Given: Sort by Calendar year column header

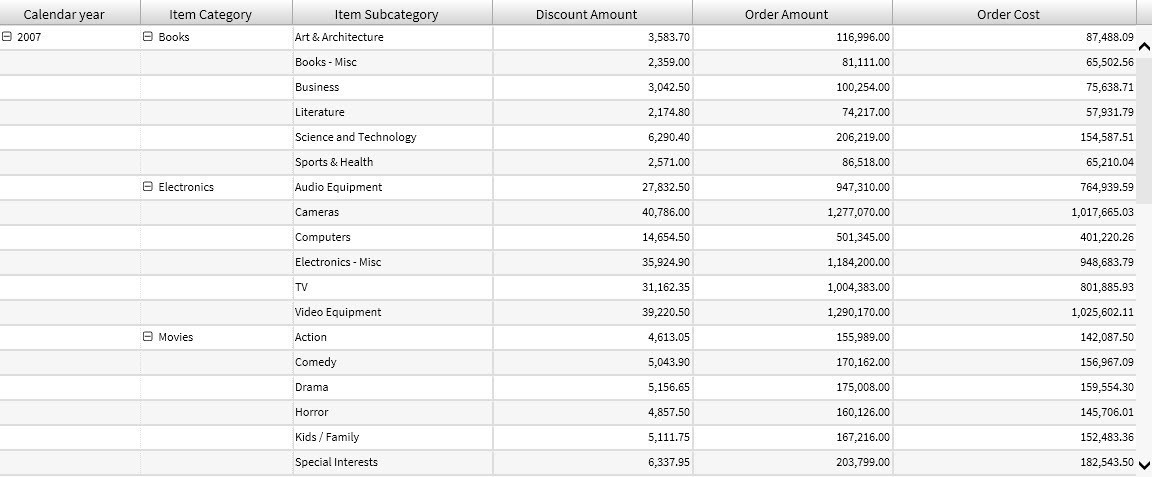Looking at the screenshot, I should pos(64,14).
